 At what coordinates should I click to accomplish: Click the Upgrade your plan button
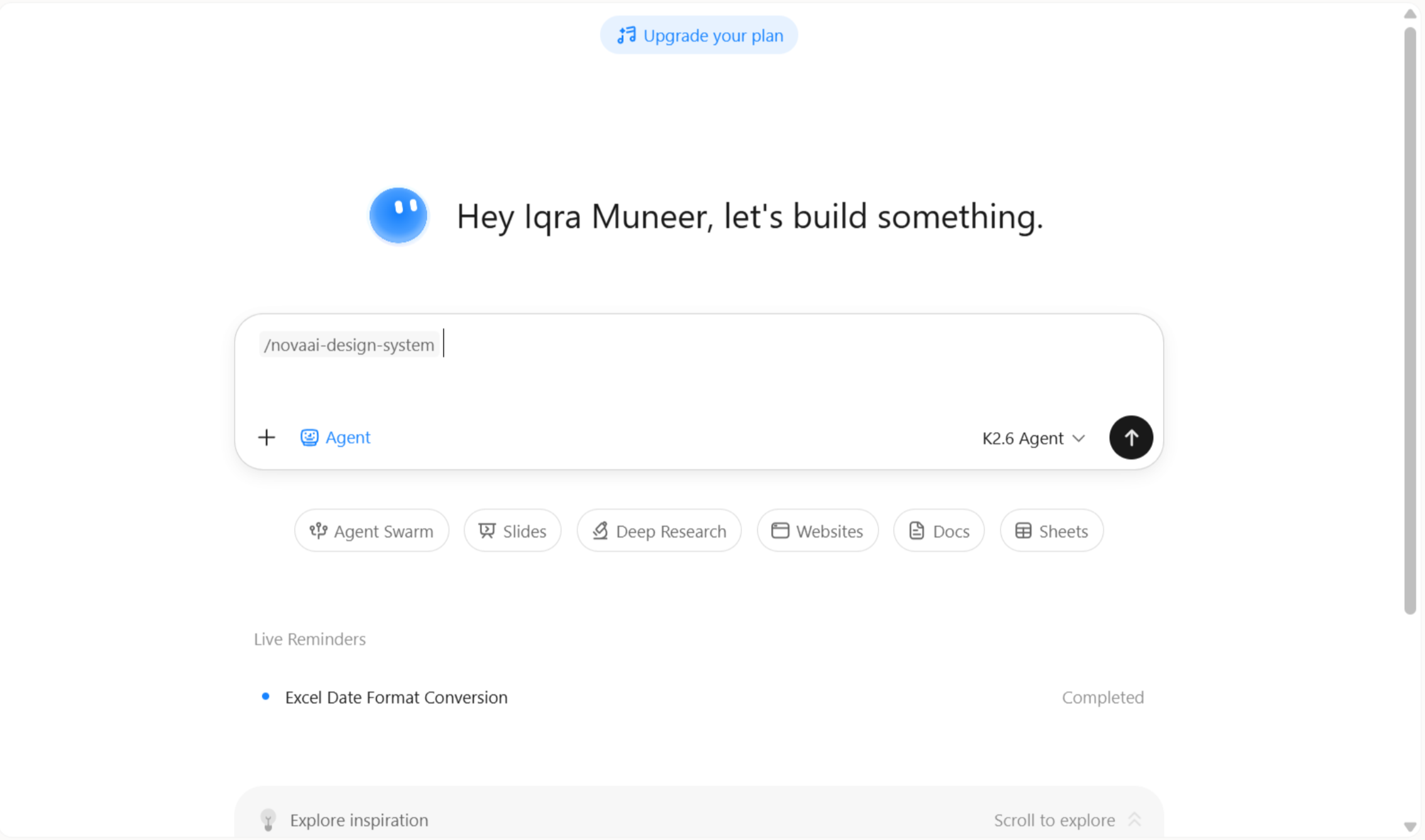click(x=699, y=35)
